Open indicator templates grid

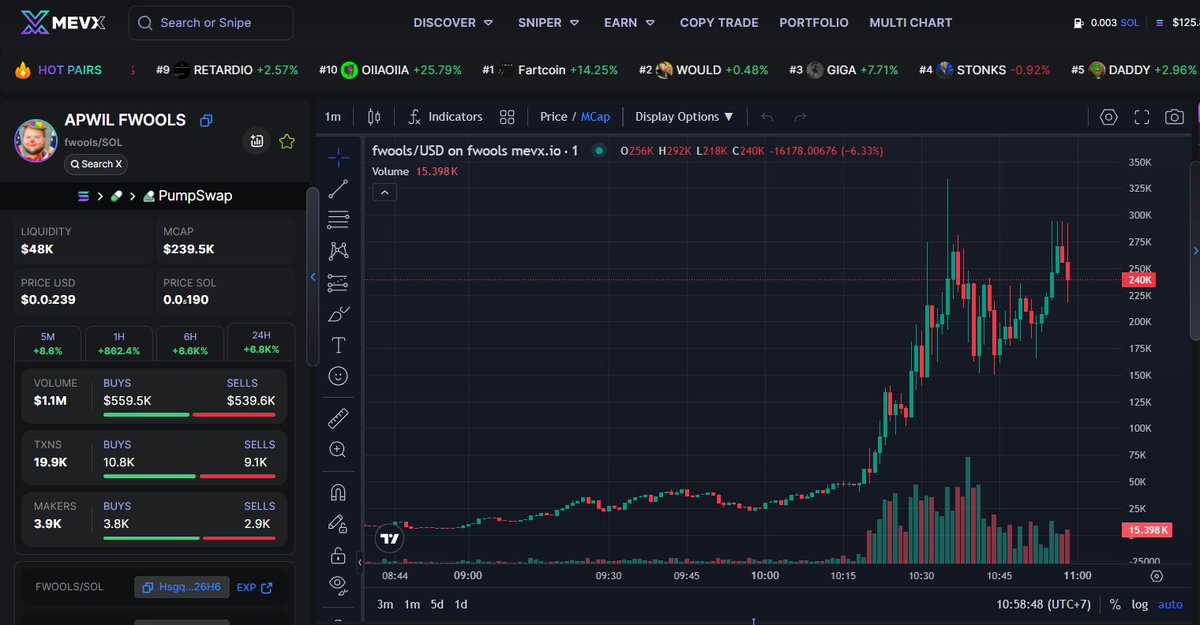(507, 117)
